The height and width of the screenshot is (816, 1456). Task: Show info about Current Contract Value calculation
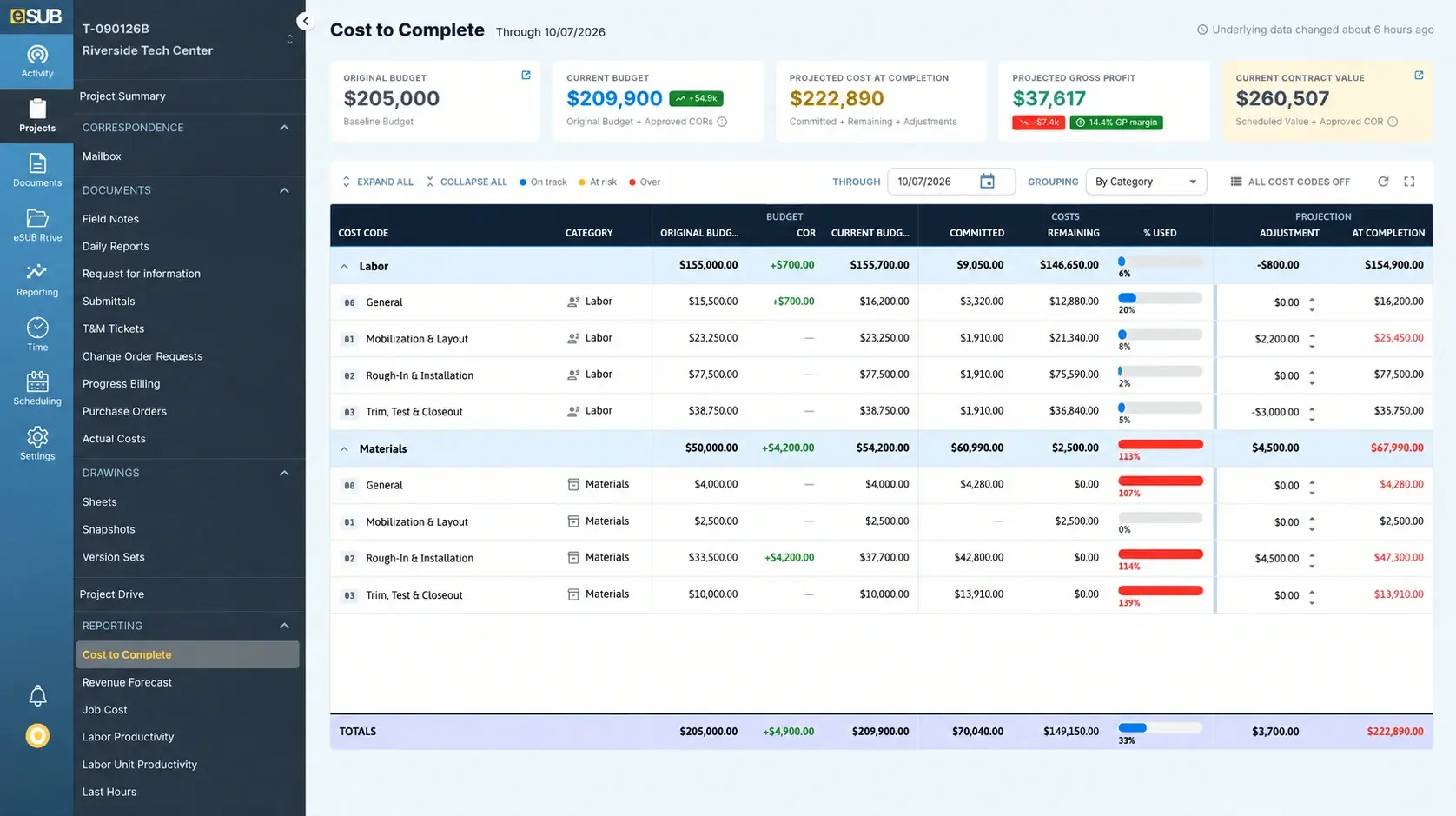pos(1393,122)
